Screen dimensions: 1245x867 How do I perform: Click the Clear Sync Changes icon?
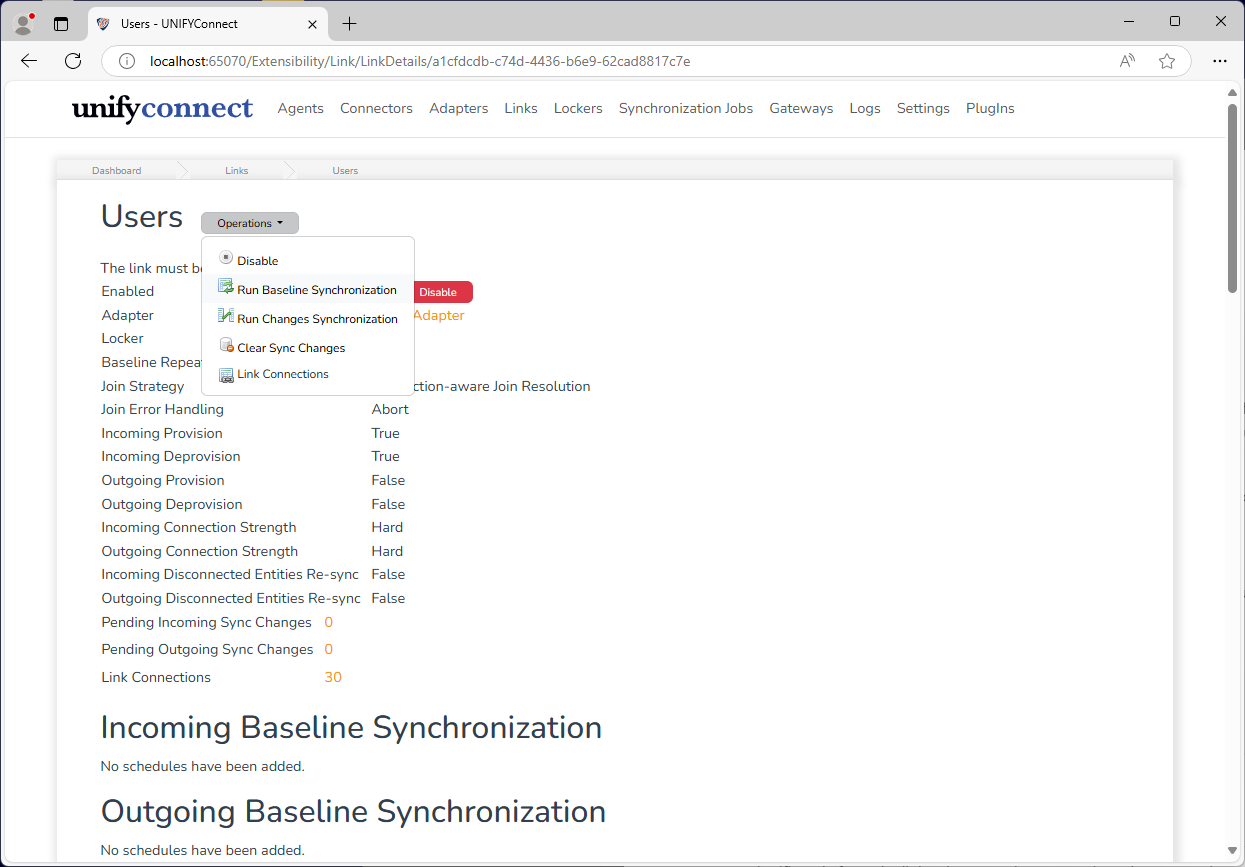coord(226,345)
